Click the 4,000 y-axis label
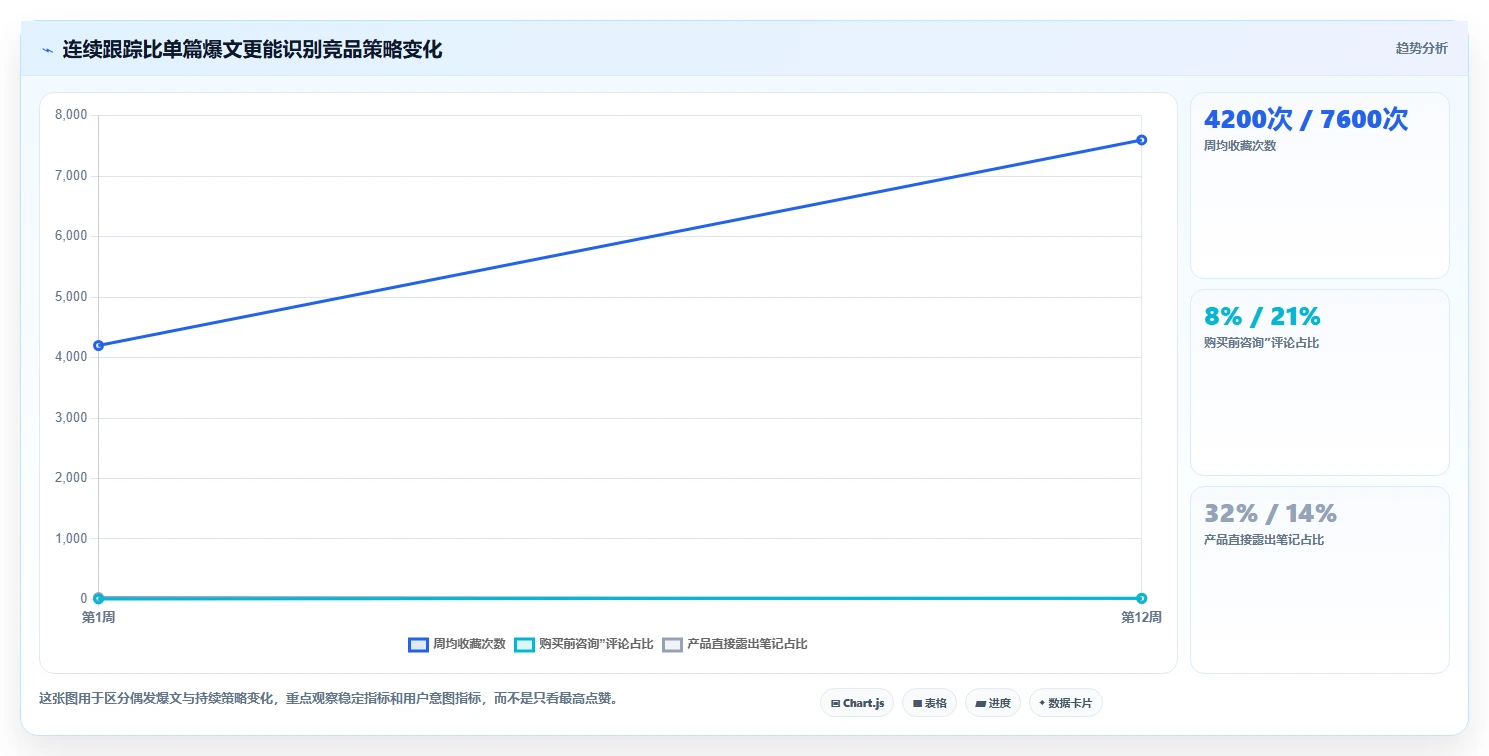Screen dimensions: 1489x756 tap(71, 357)
